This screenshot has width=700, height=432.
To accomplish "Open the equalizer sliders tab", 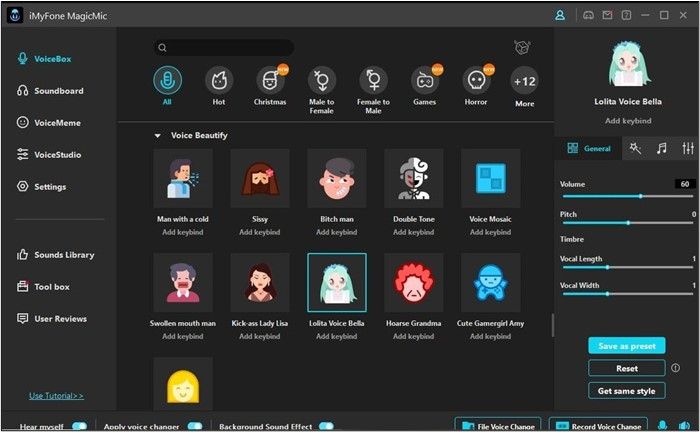I will 687,148.
